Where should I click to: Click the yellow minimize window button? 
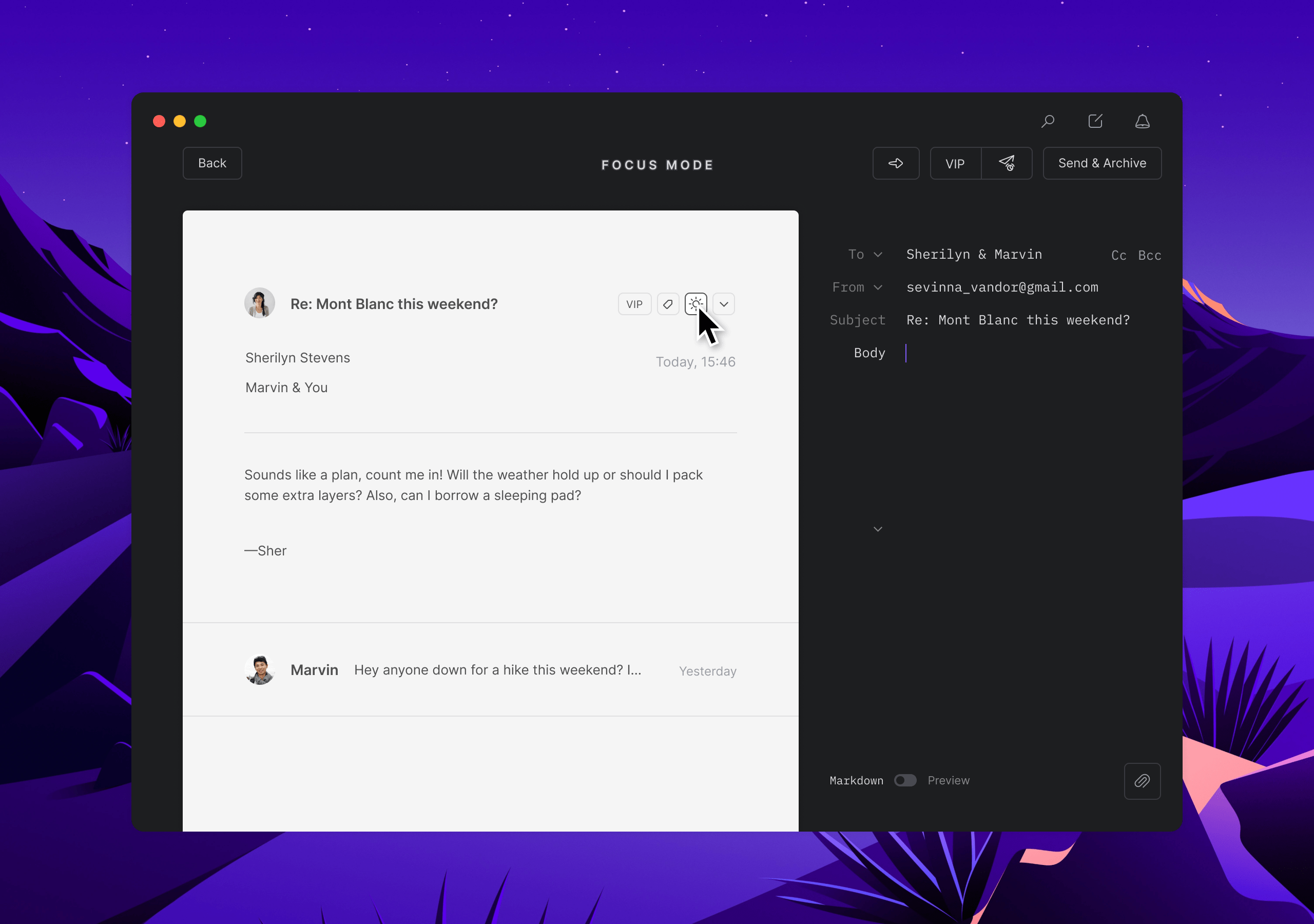(180, 121)
